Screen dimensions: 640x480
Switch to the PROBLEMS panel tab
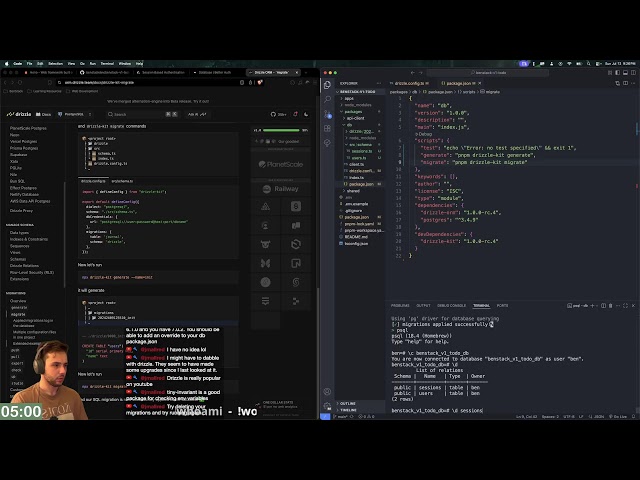(x=400, y=305)
